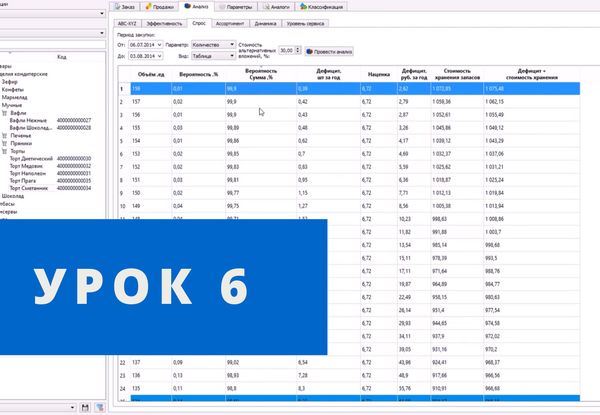Sort by the Объём, ед column header
The height and width of the screenshot is (415, 600).
pos(151,74)
